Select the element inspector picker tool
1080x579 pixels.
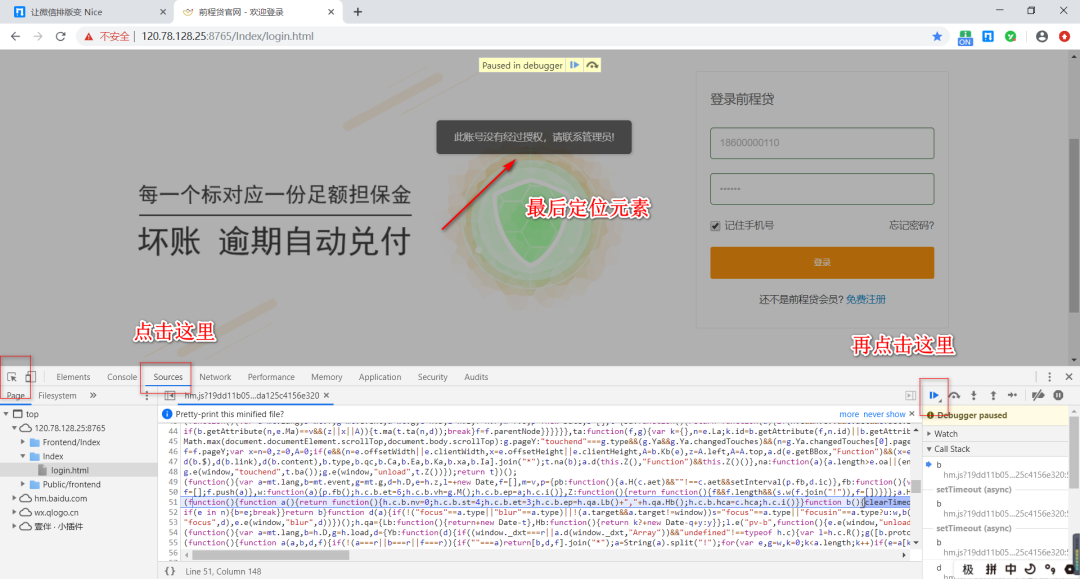11,375
